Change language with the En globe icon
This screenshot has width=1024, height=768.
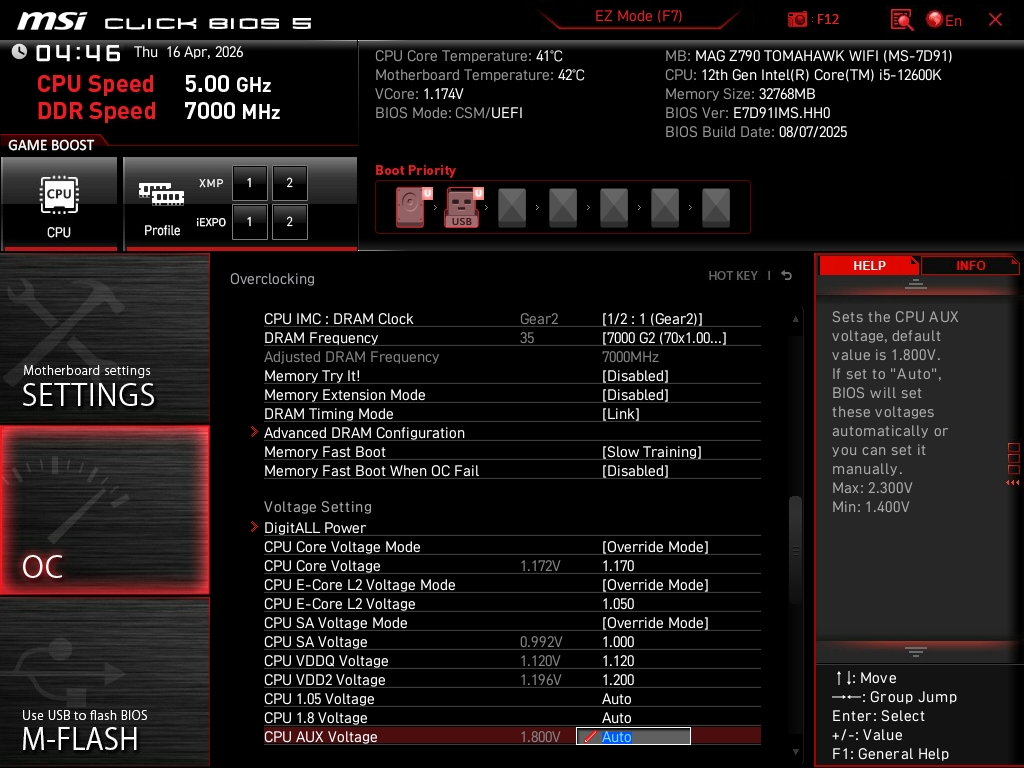point(944,20)
